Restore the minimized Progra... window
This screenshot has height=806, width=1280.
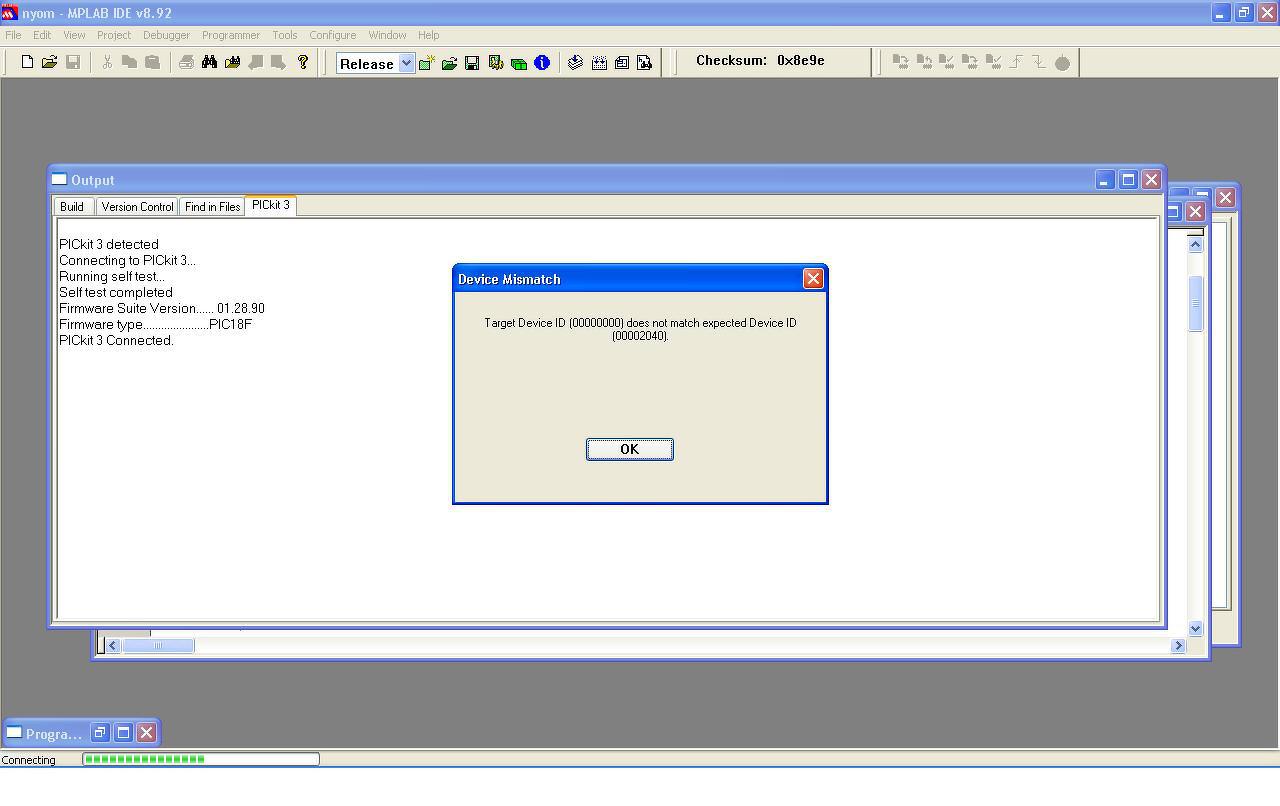pos(100,733)
